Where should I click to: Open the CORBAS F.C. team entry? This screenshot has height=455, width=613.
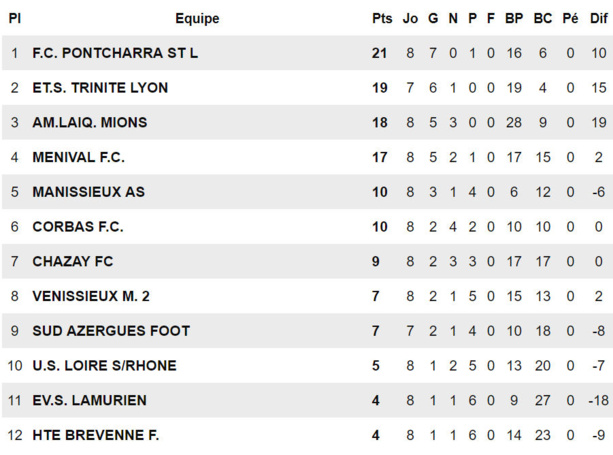[x=78, y=227]
